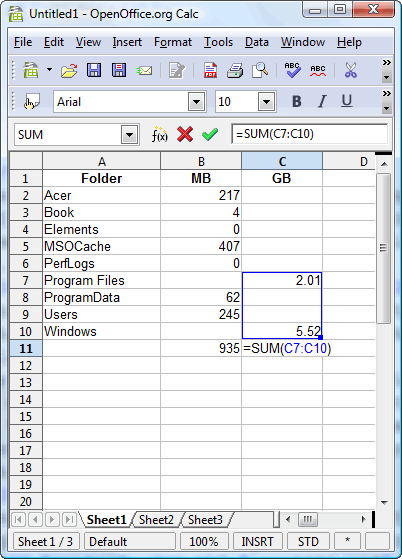This screenshot has height=559, width=402.
Task: Open the New document dropdown arrow
Action: click(x=50, y=70)
